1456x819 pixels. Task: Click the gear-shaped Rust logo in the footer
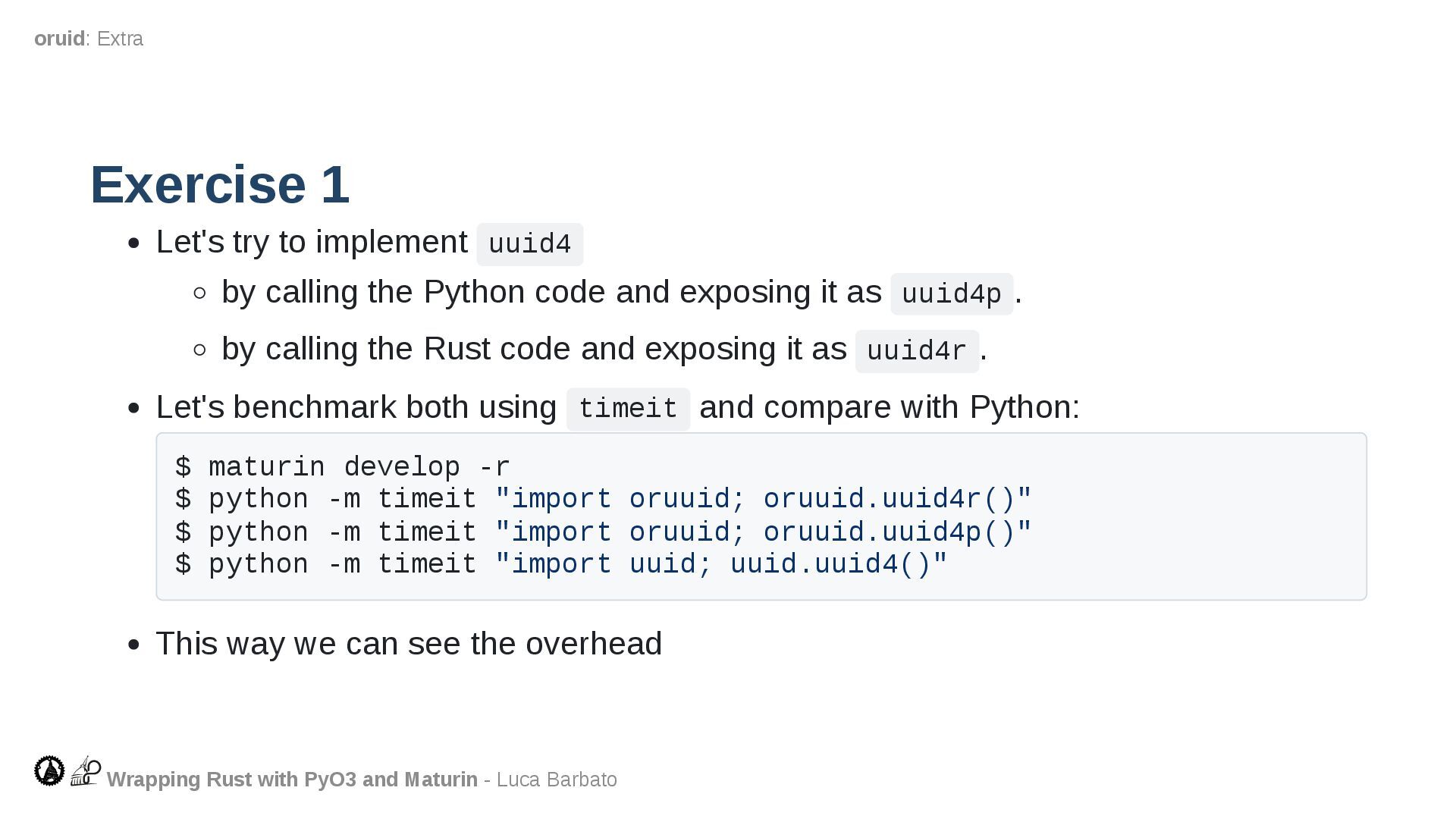[49, 770]
